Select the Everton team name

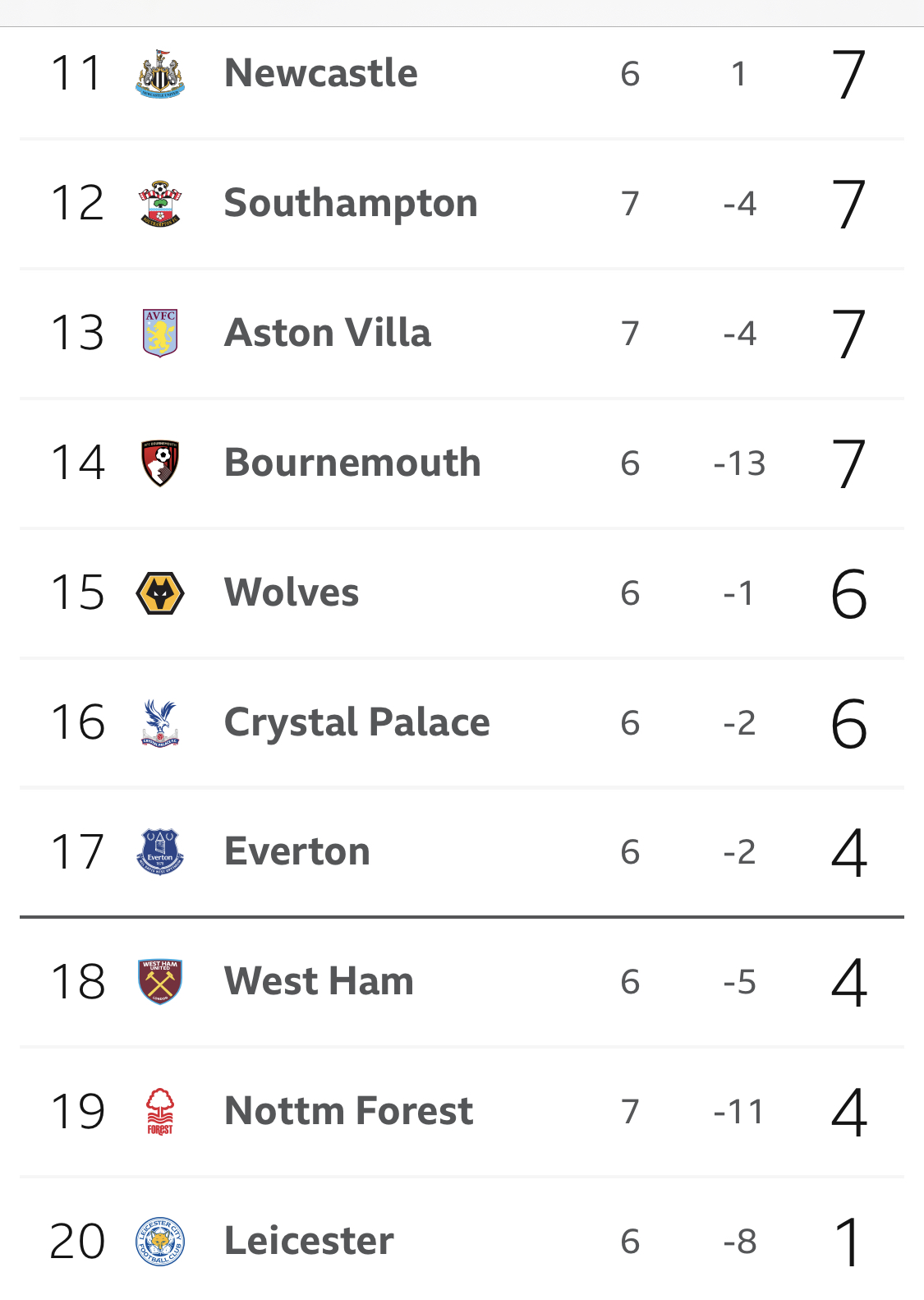pyautogui.click(x=297, y=851)
